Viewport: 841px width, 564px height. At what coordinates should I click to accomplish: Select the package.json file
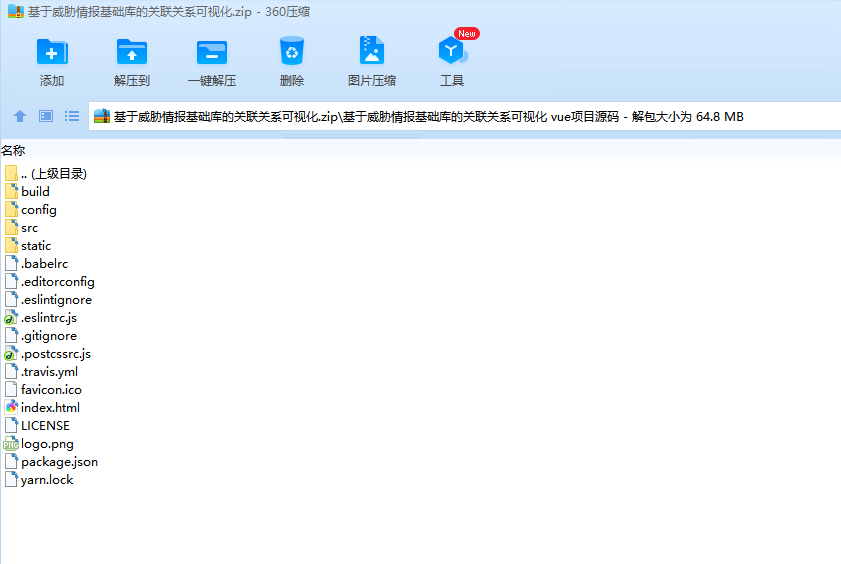click(x=51, y=462)
